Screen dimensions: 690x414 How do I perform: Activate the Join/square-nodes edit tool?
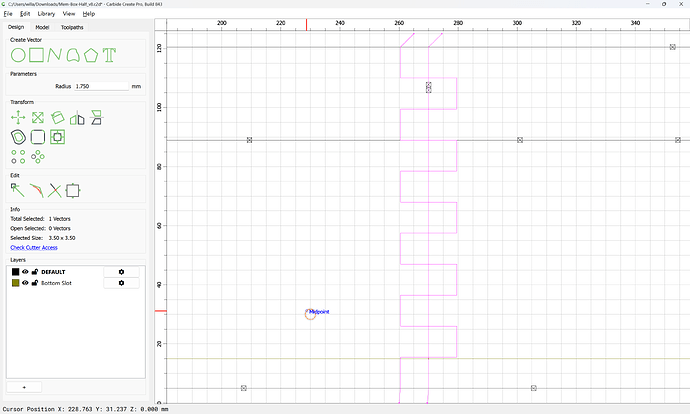tap(73, 191)
